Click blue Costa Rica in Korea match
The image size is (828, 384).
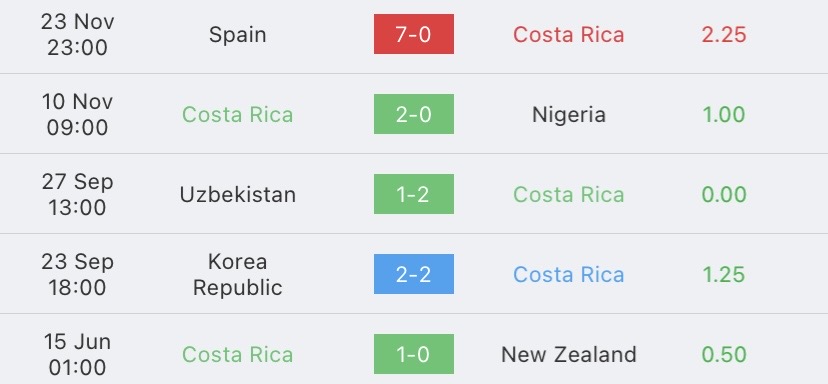click(569, 274)
